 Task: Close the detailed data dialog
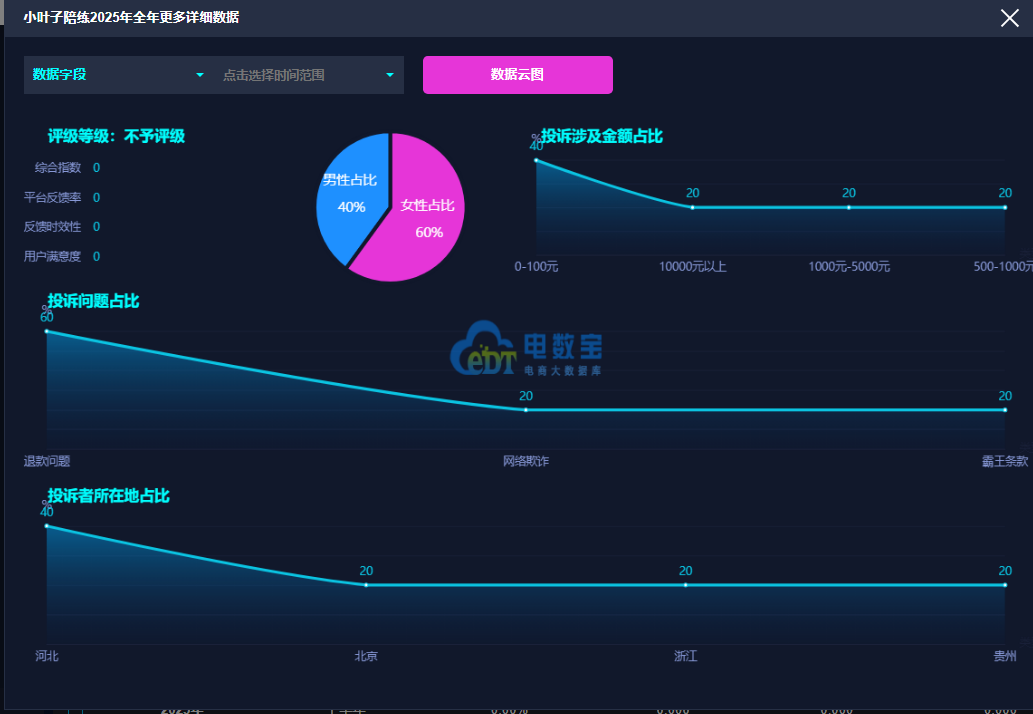pyautogui.click(x=1009, y=18)
